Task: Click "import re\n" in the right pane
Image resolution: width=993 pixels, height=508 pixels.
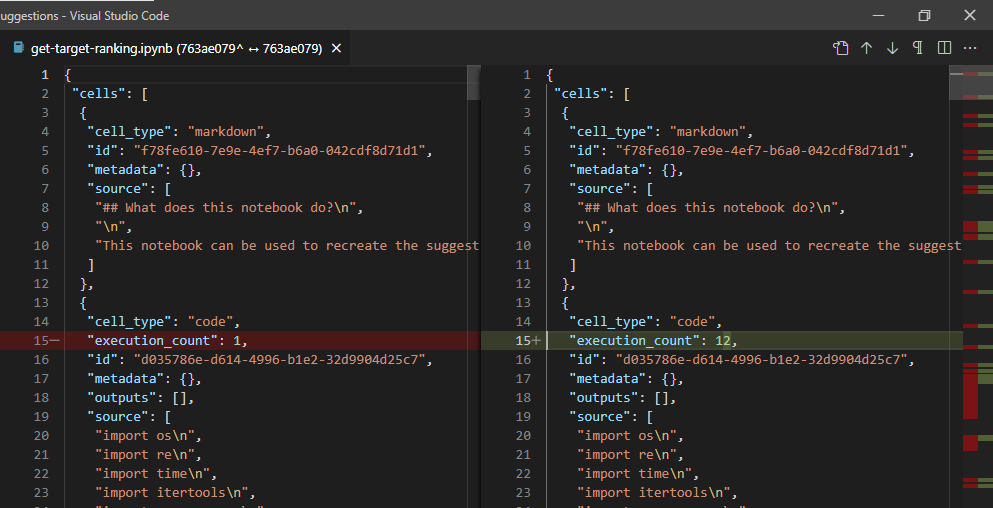Action: click(626, 455)
